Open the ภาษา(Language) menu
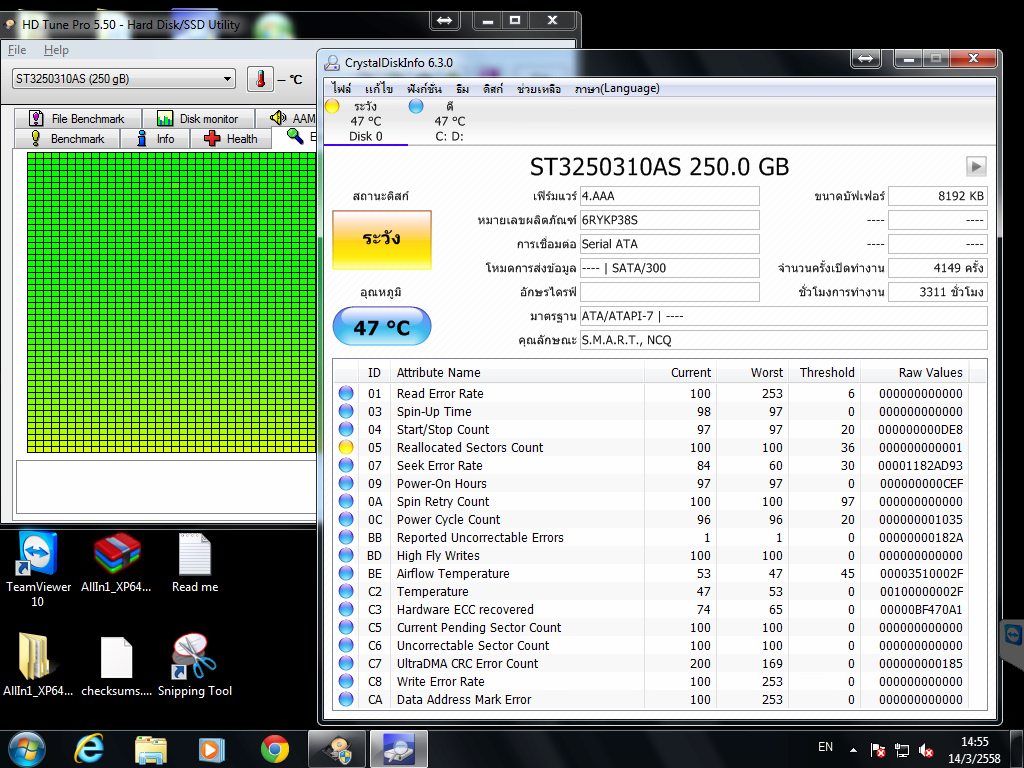The image size is (1024, 768). (617, 88)
